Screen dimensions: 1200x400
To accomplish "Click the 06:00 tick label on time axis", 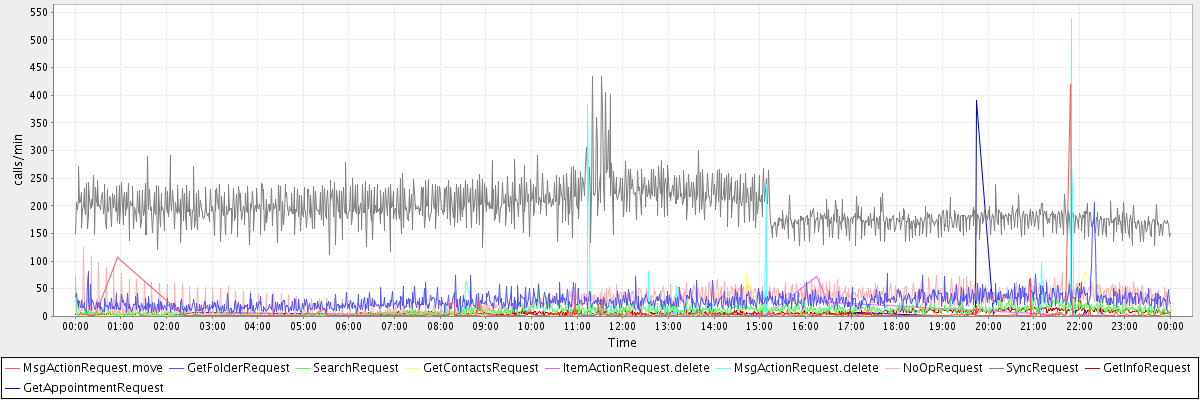I will pos(348,326).
